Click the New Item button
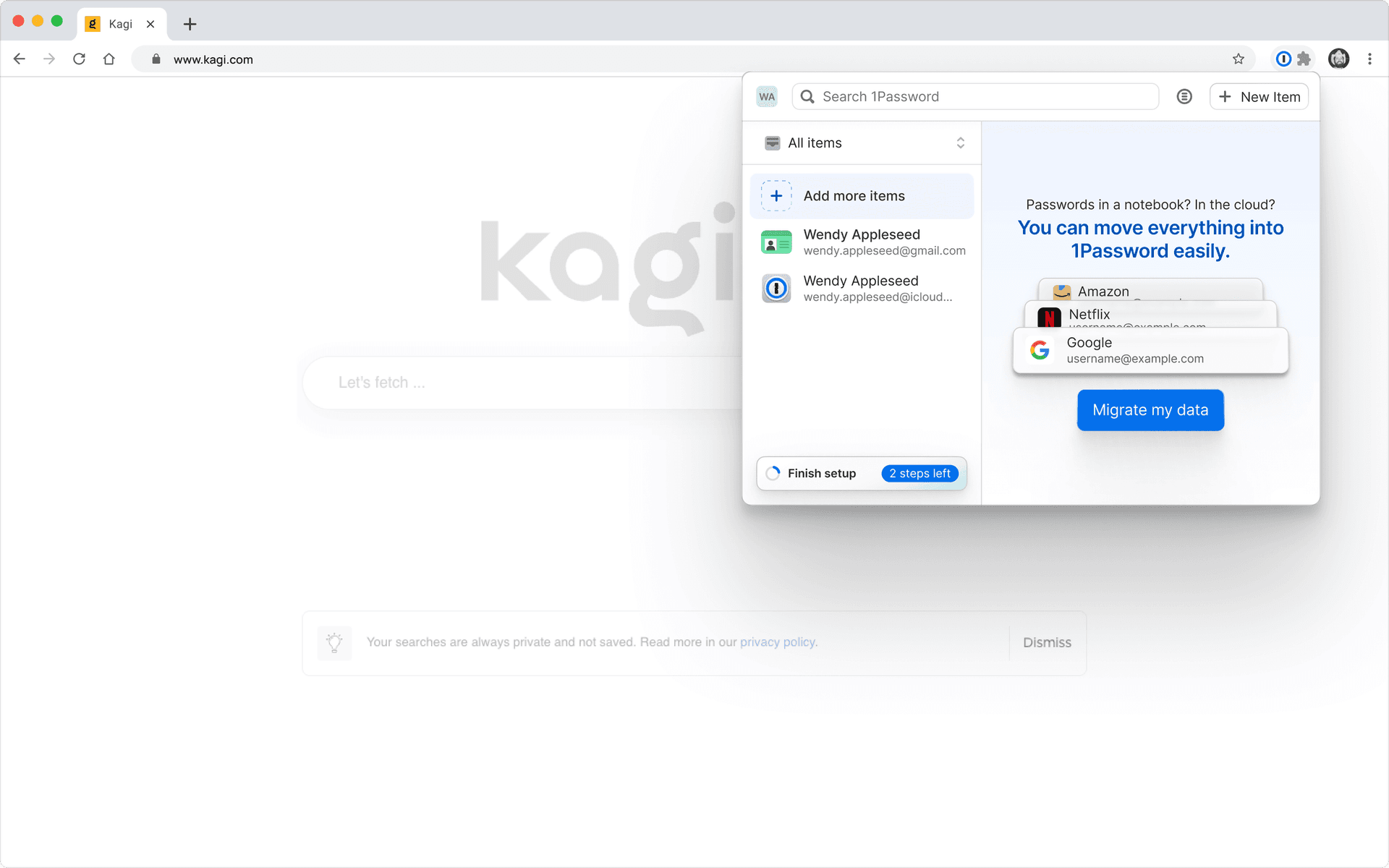Viewport: 1389px width, 868px height. pyautogui.click(x=1259, y=97)
